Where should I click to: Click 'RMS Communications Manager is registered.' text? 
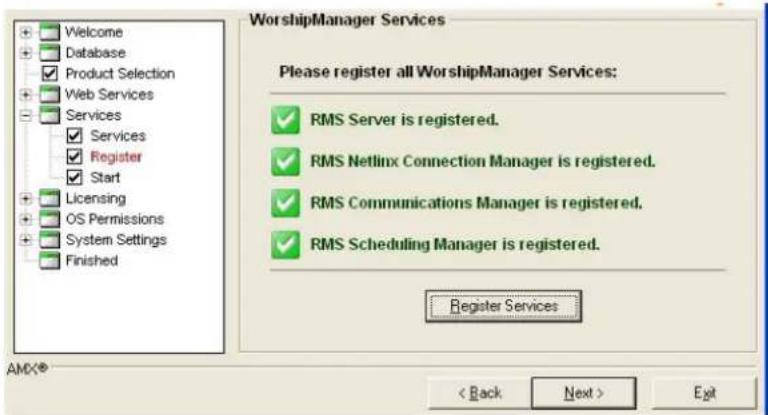click(x=476, y=202)
